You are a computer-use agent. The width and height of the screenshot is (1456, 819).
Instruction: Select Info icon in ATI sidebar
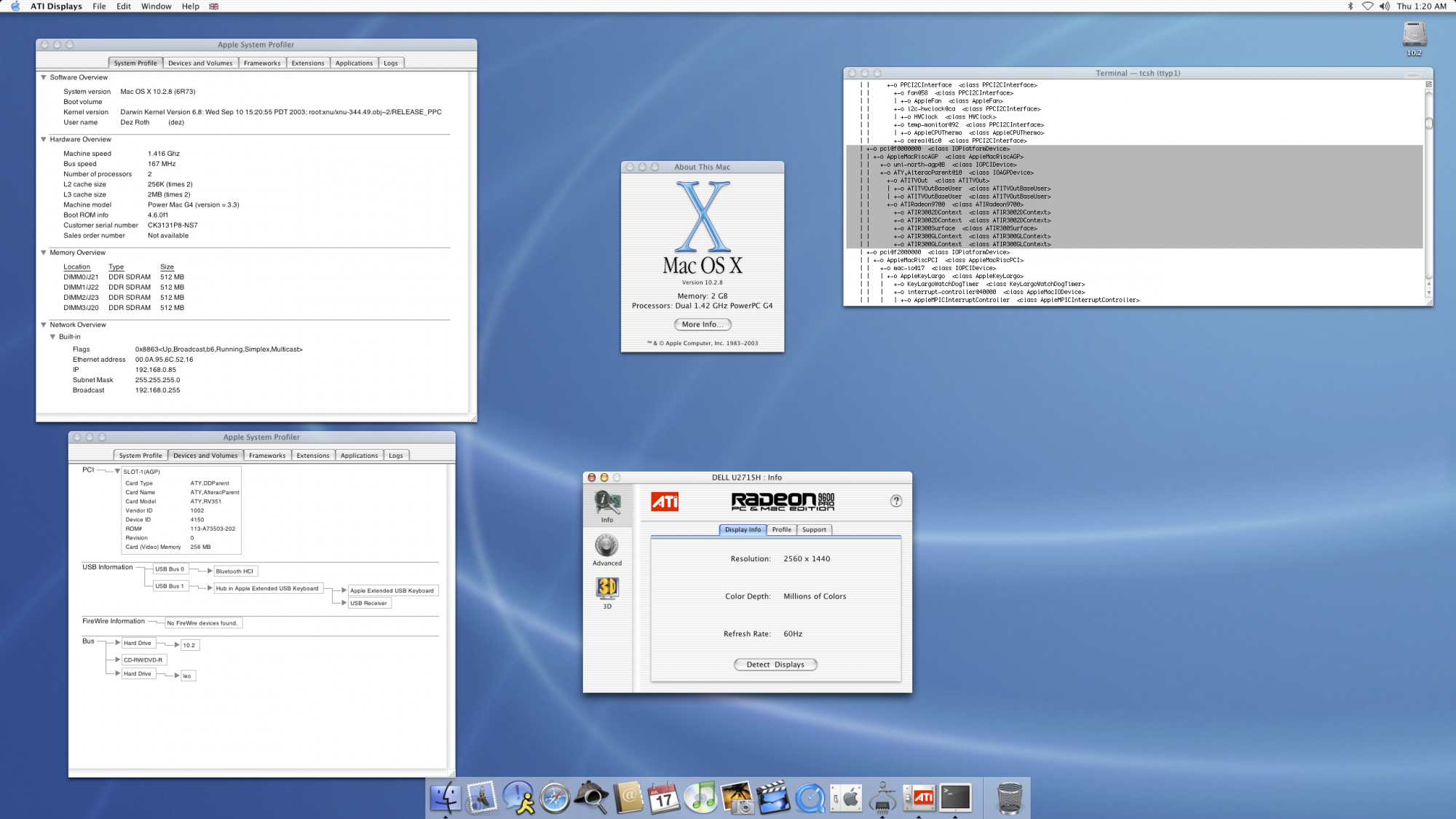click(x=607, y=506)
